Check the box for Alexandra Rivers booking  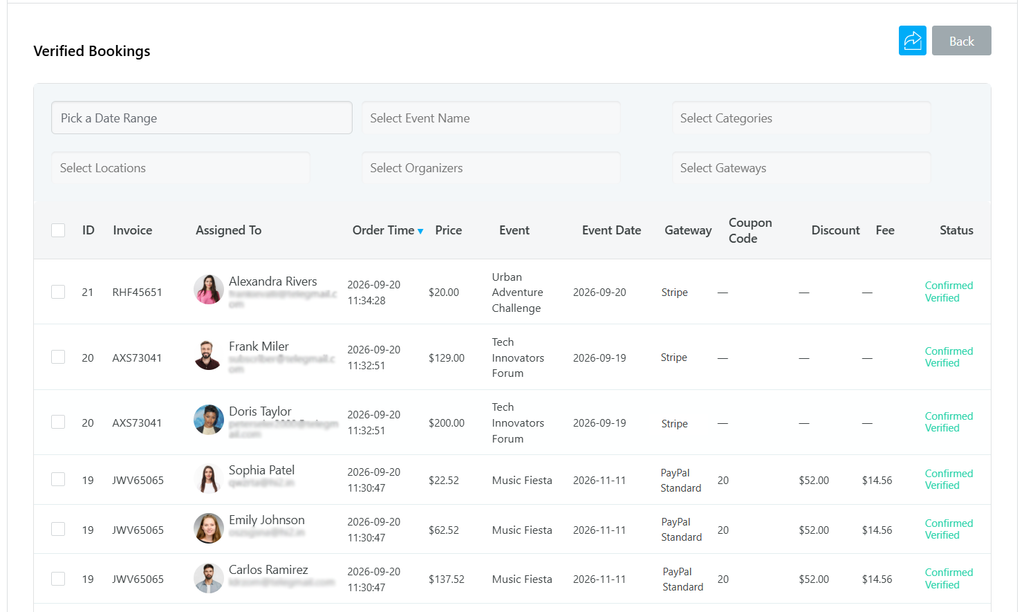(x=58, y=291)
